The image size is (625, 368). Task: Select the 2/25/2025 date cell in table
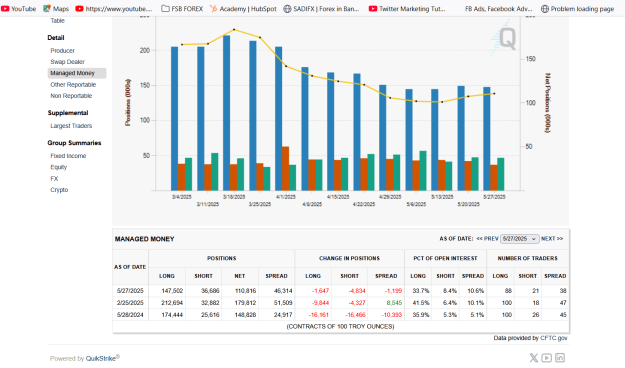point(130,303)
